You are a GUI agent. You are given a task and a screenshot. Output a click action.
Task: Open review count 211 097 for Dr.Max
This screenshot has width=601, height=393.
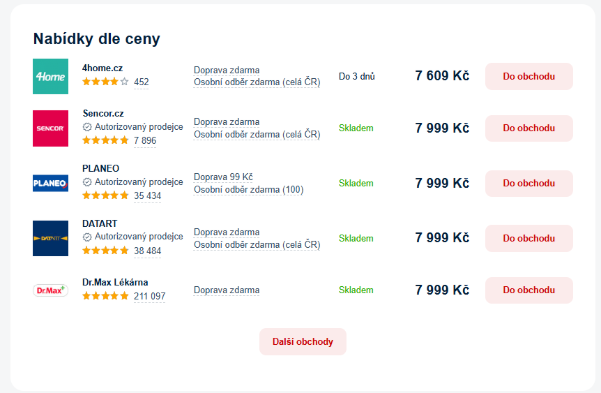pyautogui.click(x=149, y=296)
